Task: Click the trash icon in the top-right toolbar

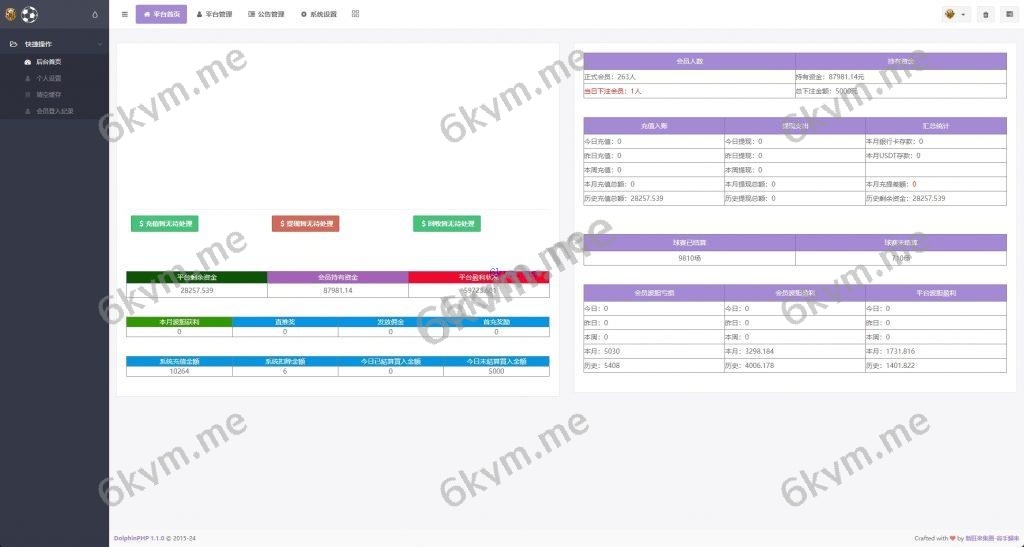Action: coord(985,14)
